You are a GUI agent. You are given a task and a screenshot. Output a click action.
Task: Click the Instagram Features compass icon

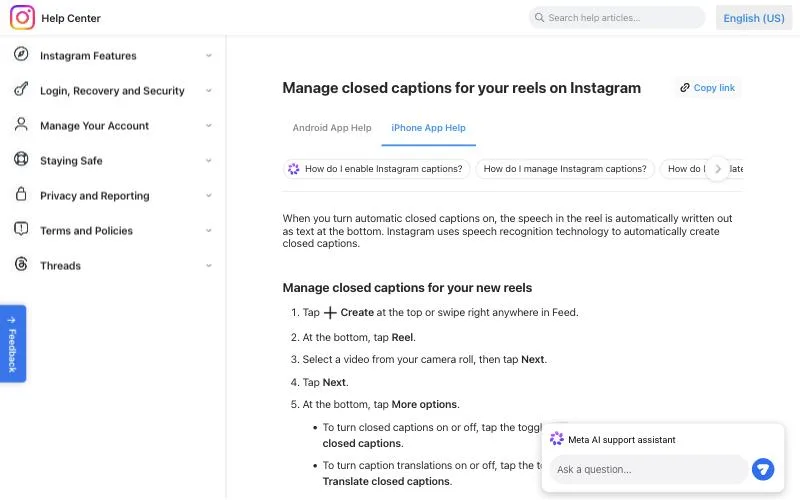point(21,54)
